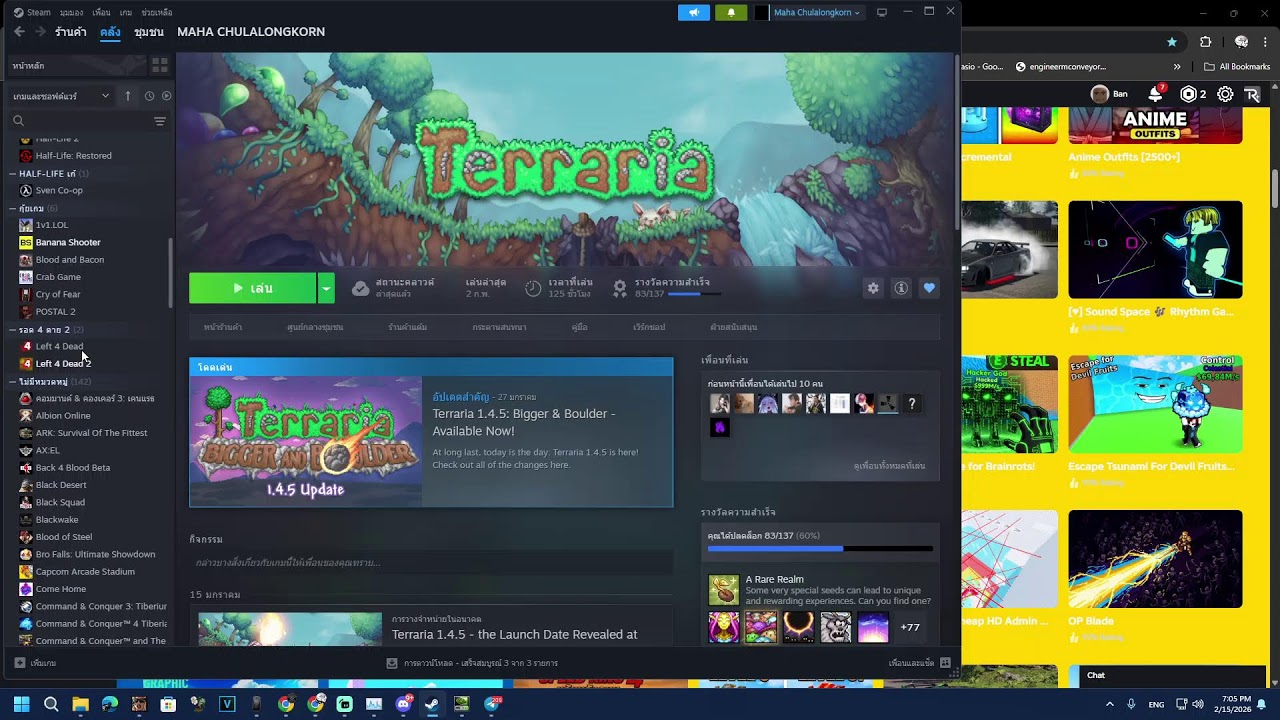
Task: Open play options dropdown arrow next to เล่น
Action: pyautogui.click(x=326, y=288)
